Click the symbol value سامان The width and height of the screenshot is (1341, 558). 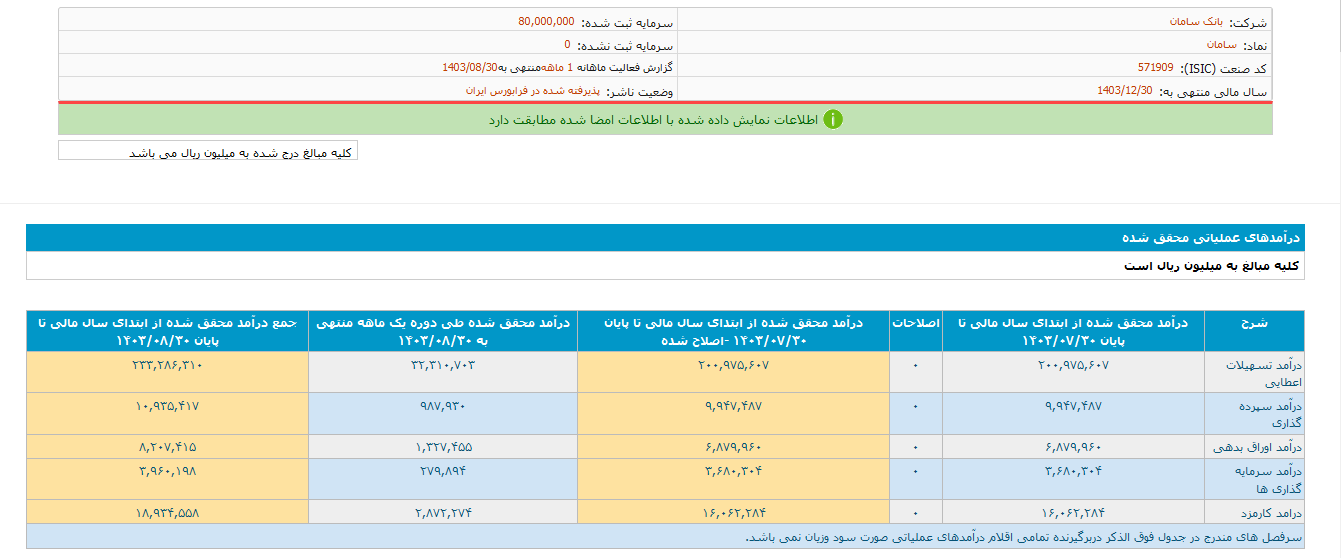(x=1221, y=45)
